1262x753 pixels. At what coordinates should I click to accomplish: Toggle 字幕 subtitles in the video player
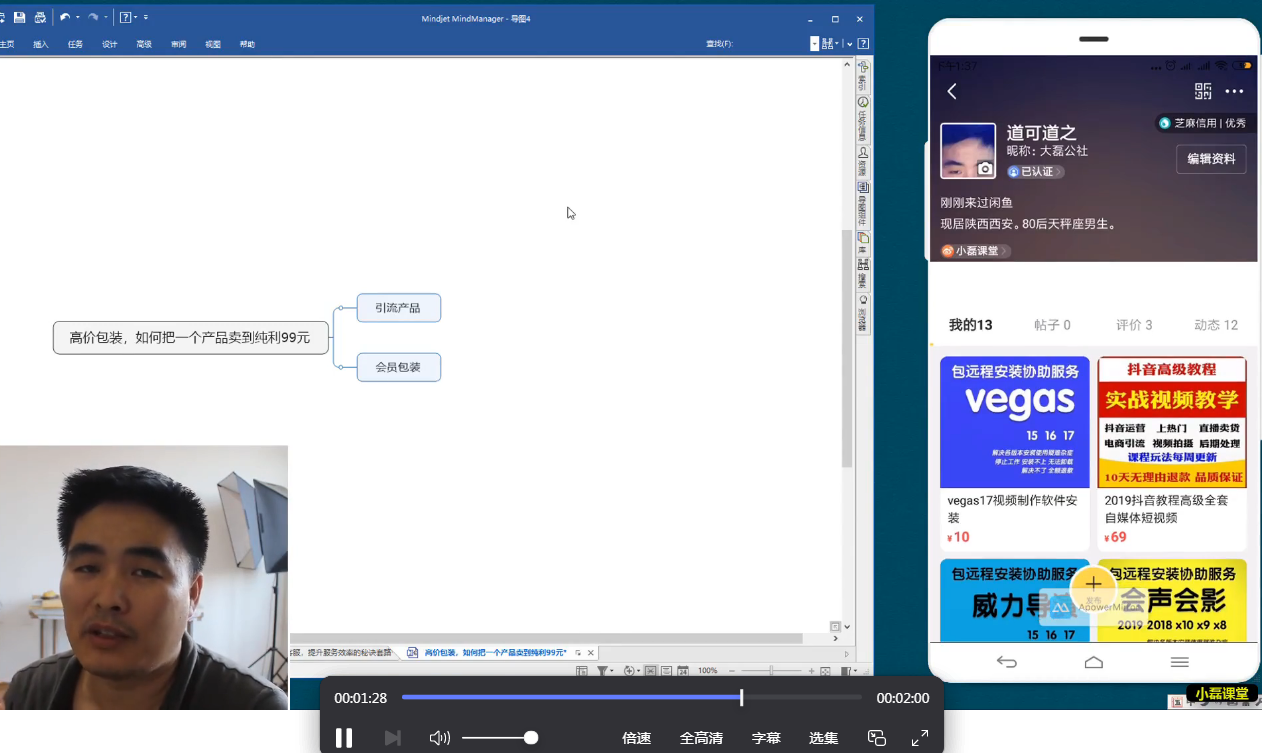coord(766,738)
